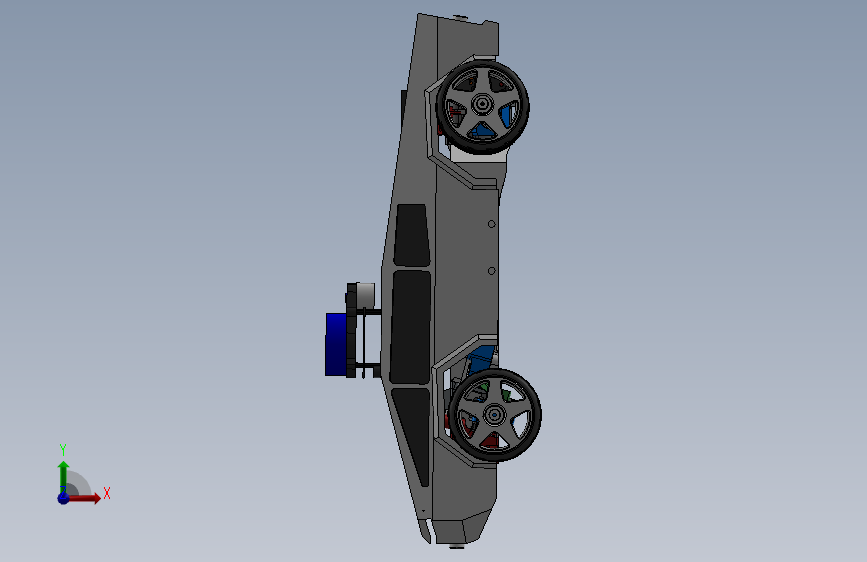Select the large middle black window panel

(x=410, y=326)
